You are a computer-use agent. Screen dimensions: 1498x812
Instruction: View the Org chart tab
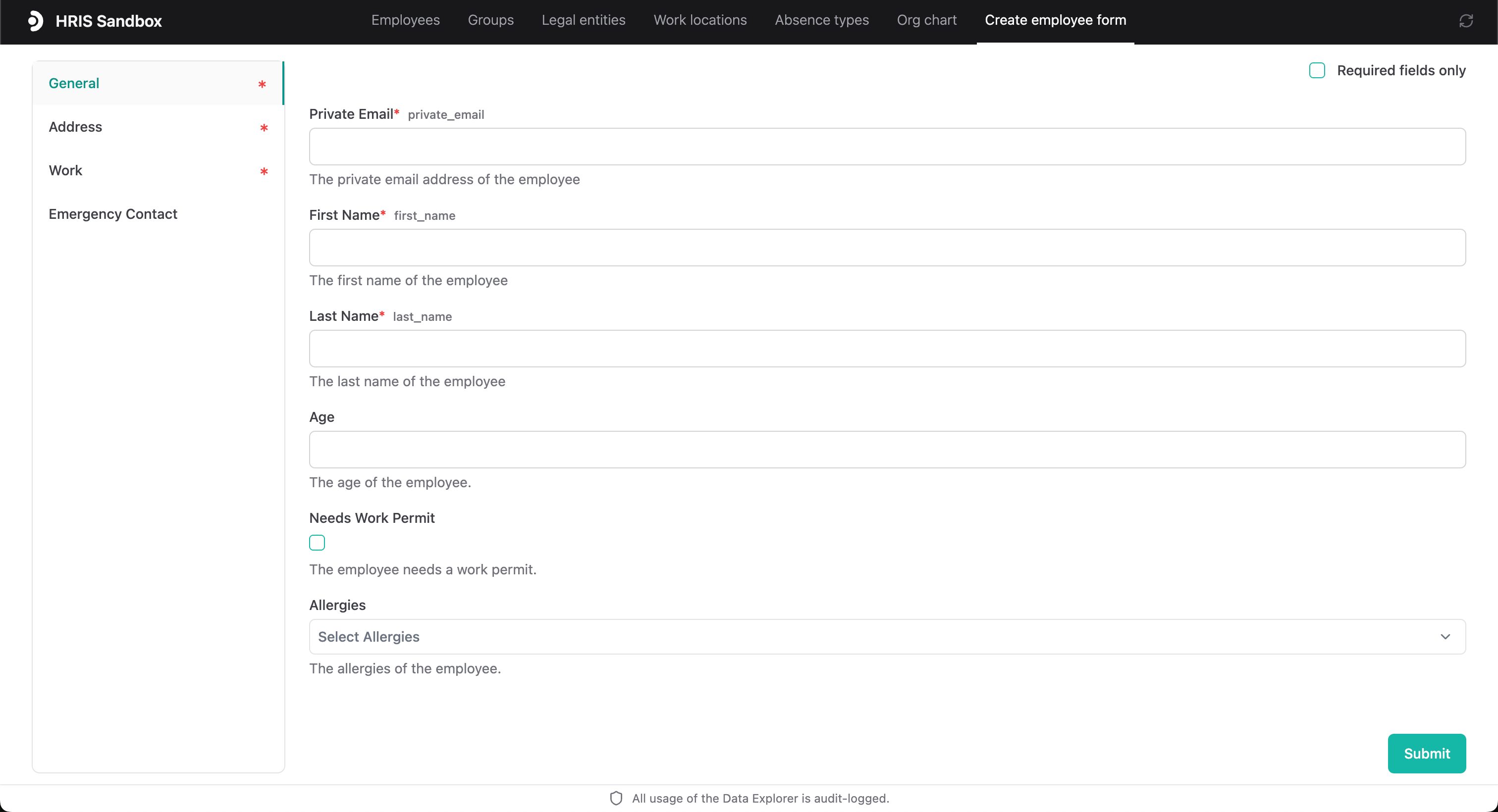[926, 20]
